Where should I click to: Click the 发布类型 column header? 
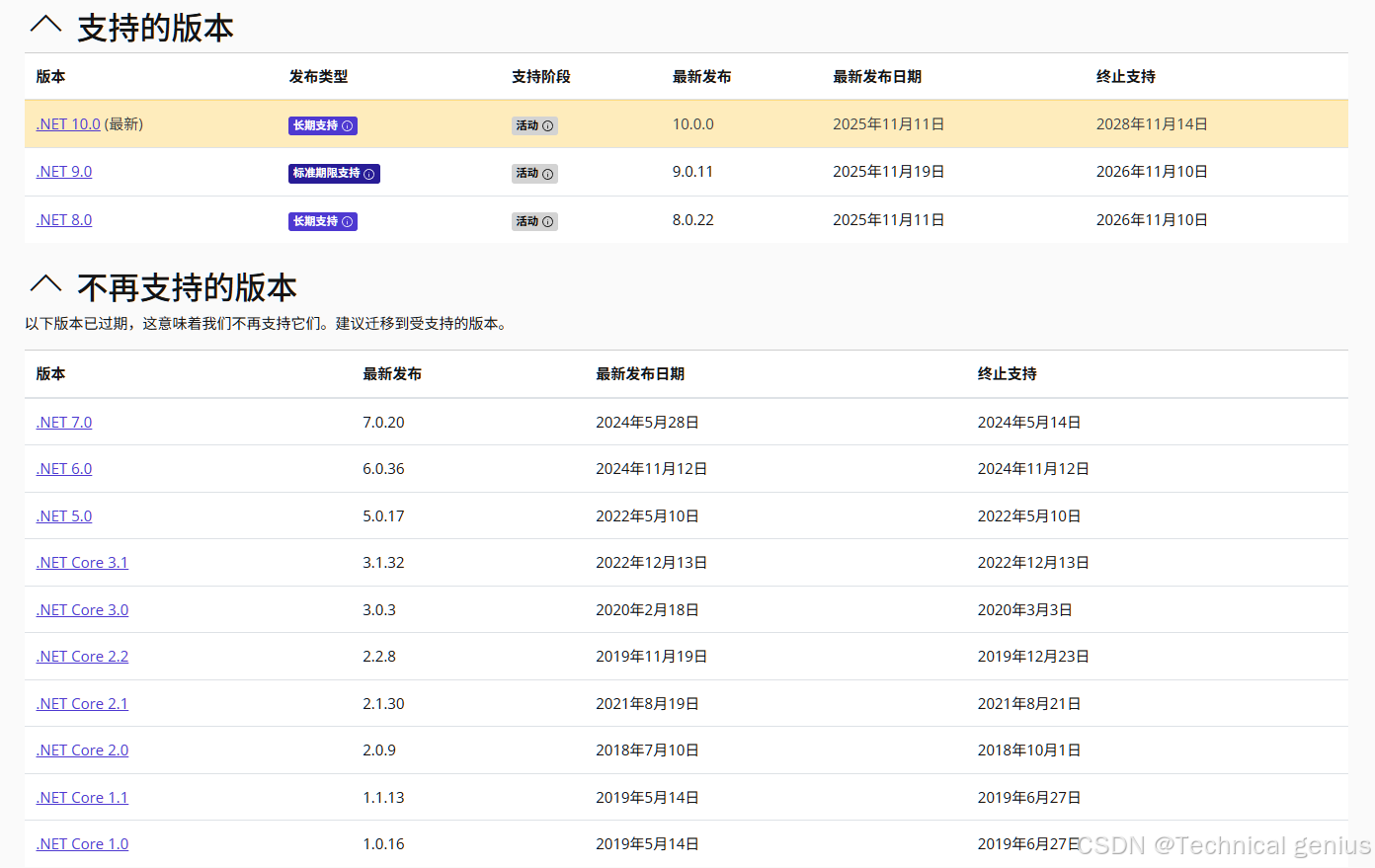(318, 77)
